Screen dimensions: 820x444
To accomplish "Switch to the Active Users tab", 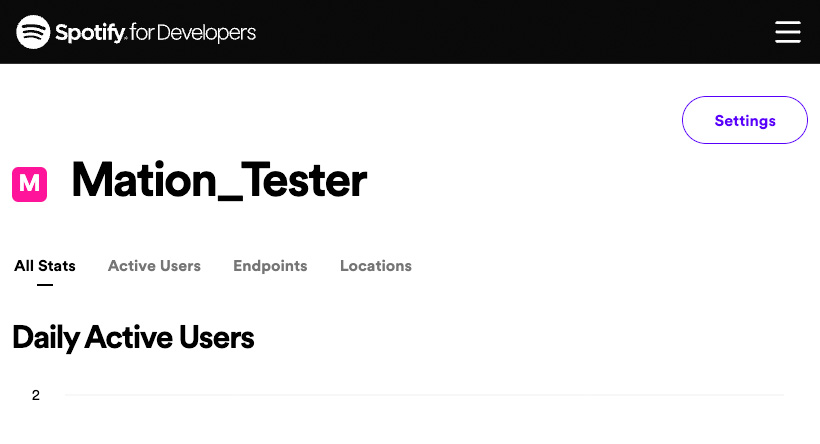I will (x=154, y=266).
